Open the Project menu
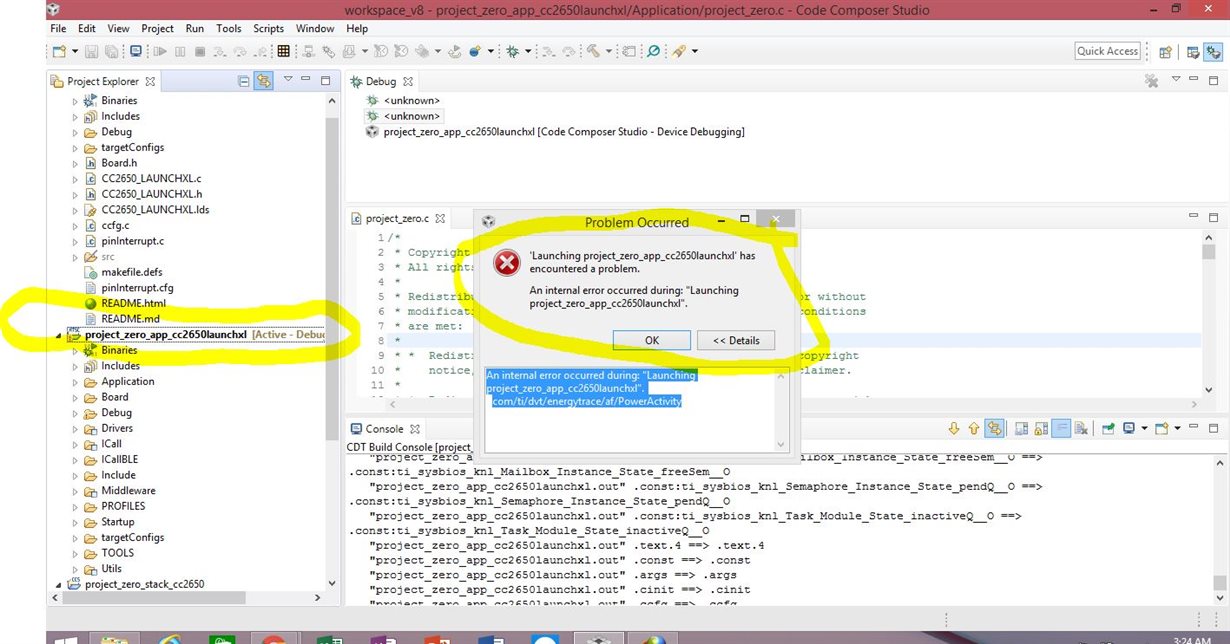This screenshot has width=1230, height=644. pyautogui.click(x=157, y=29)
